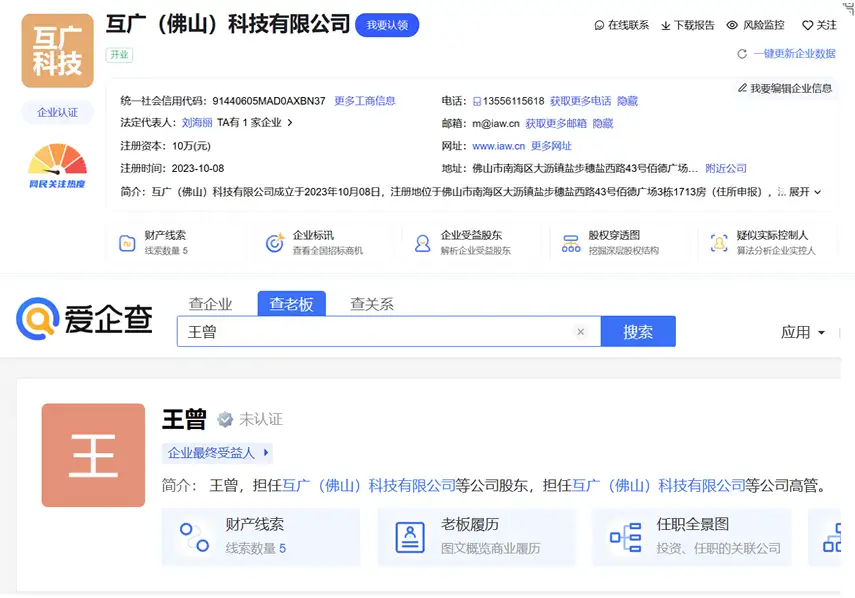Screen dimensions: 855x598
Task: Open 老板履历 resume card
Action: coord(477,537)
